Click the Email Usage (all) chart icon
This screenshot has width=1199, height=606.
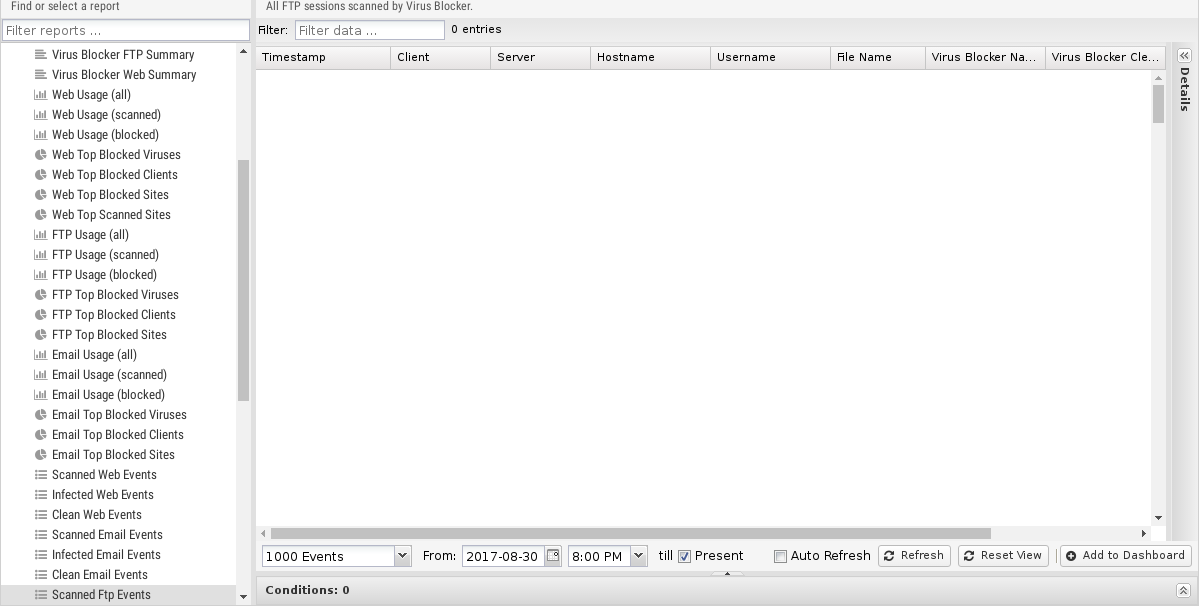(41, 355)
